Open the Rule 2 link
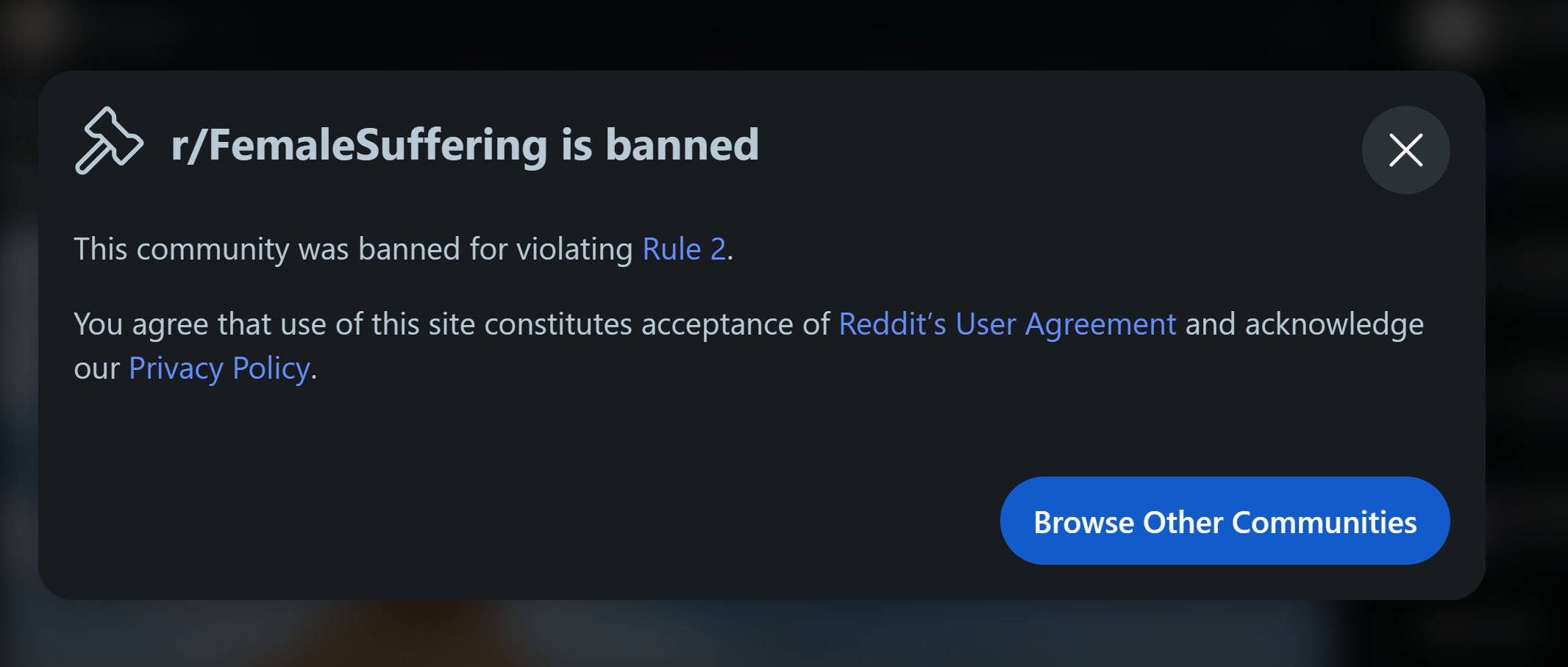Viewport: 1568px width, 667px height. tap(684, 249)
